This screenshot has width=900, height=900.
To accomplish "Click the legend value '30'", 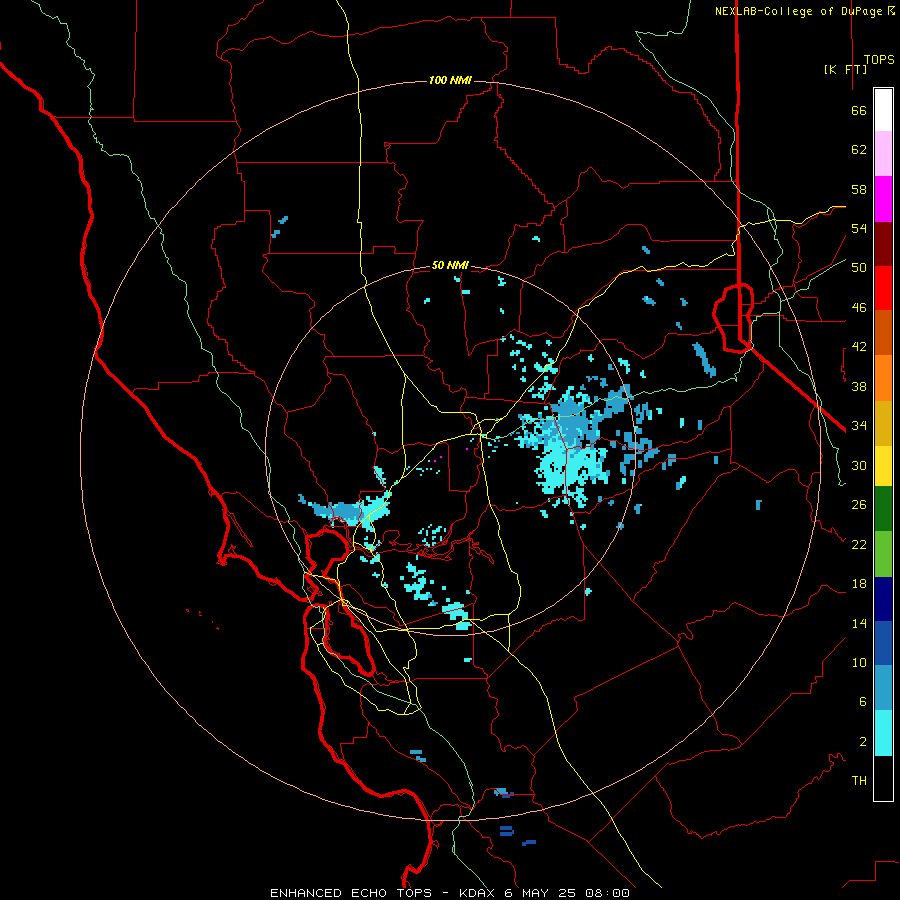I will point(859,465).
